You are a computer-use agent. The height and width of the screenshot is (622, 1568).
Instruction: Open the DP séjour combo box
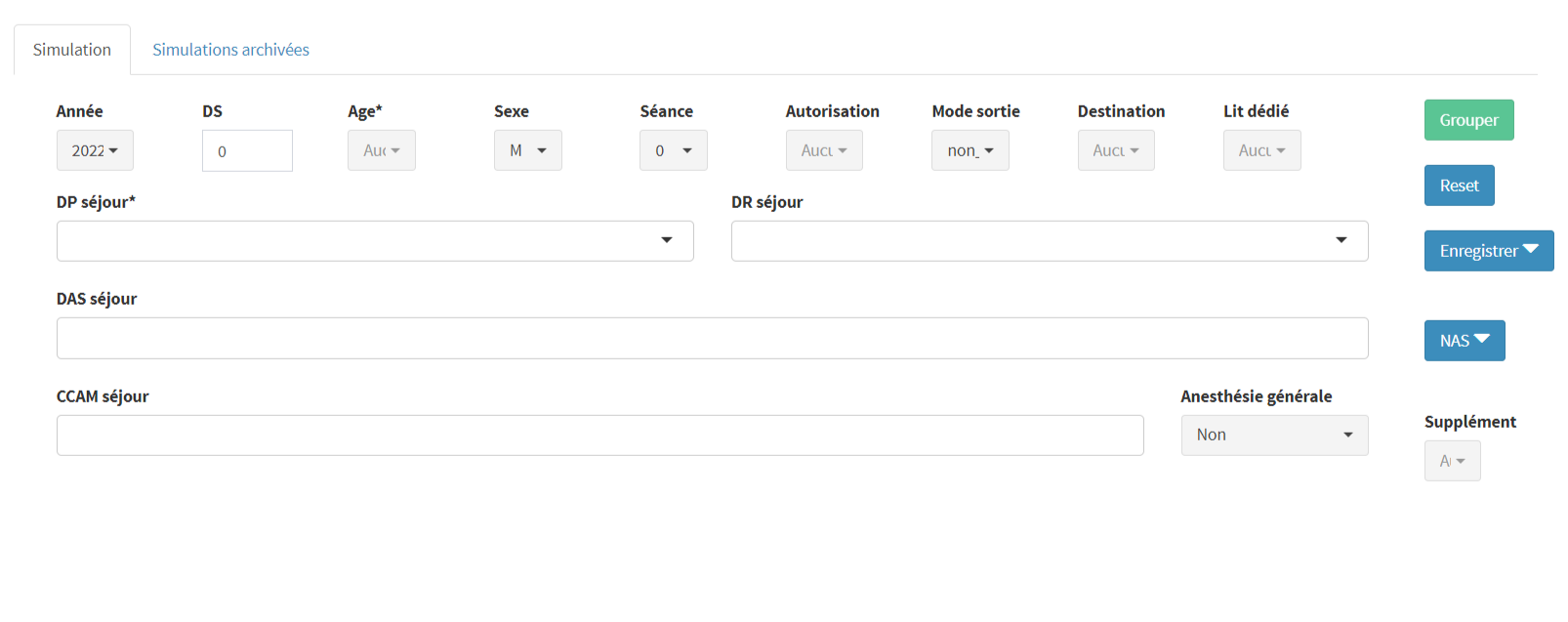click(x=375, y=241)
